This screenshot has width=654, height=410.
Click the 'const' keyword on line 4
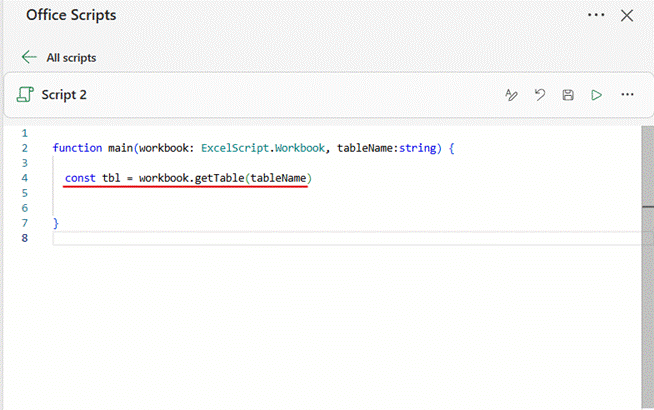click(80, 178)
